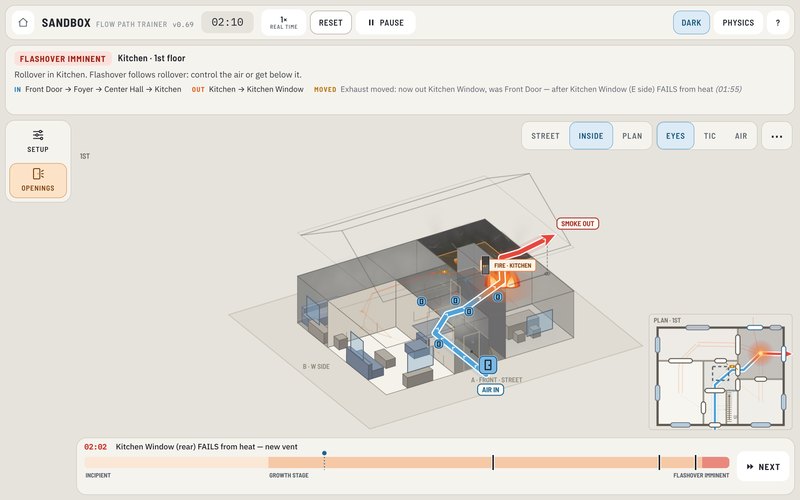Click the first of three black timeline event ticks
The width and height of the screenshot is (800, 500).
[x=493, y=463]
